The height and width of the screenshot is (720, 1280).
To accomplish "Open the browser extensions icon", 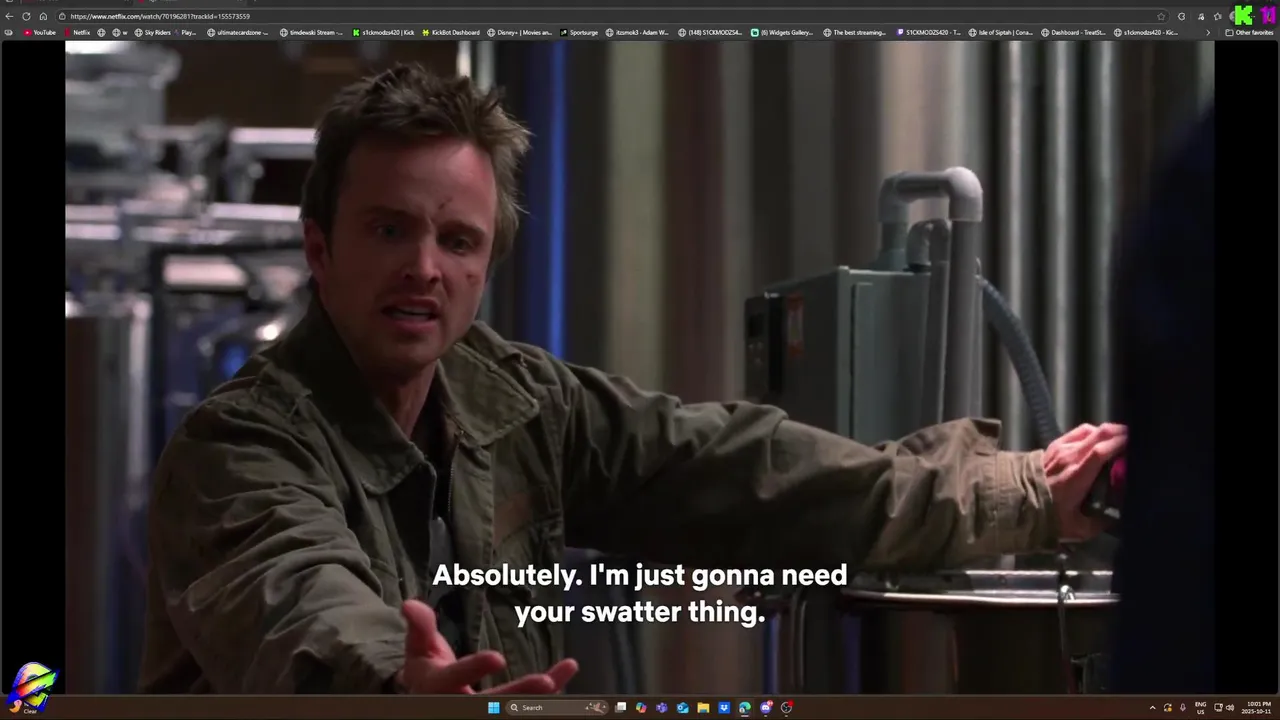I will (x=1181, y=16).
